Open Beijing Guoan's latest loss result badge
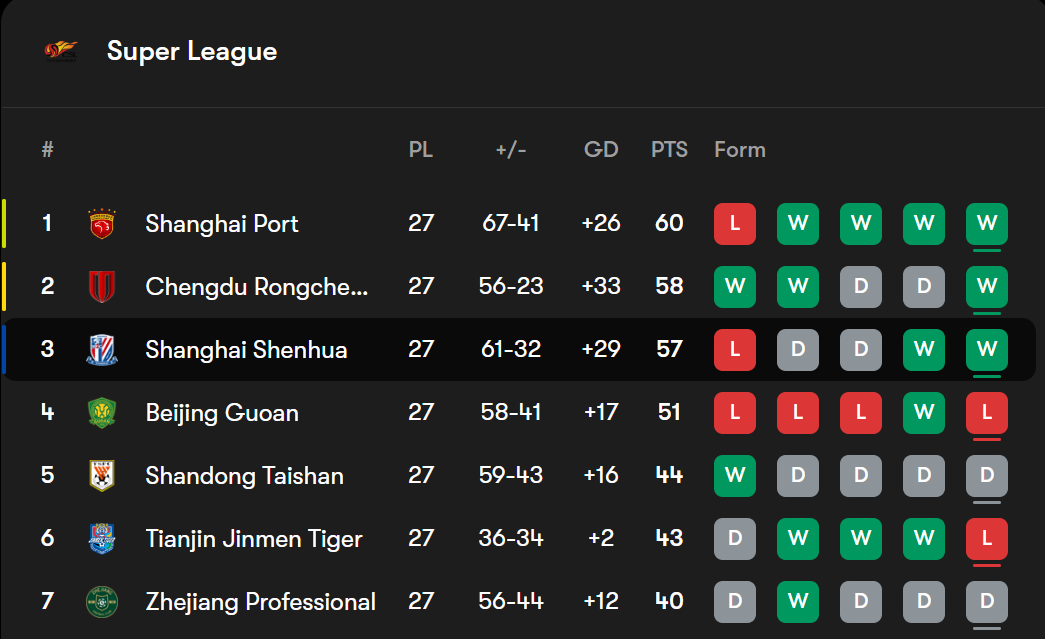The width and height of the screenshot is (1045, 639). pyautogui.click(x=987, y=413)
